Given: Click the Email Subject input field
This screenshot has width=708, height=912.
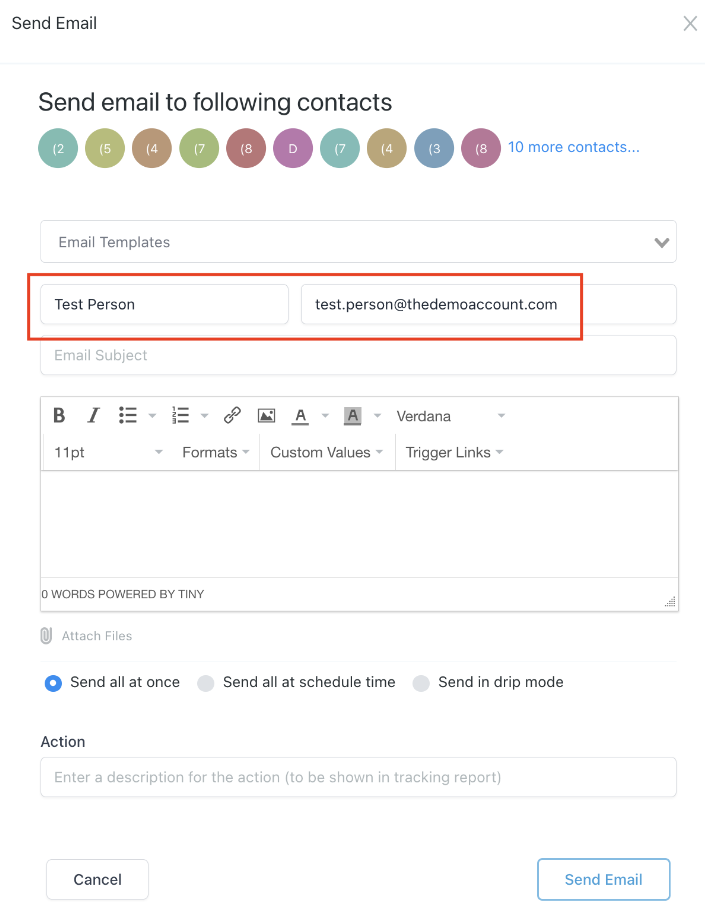Looking at the screenshot, I should (x=358, y=355).
